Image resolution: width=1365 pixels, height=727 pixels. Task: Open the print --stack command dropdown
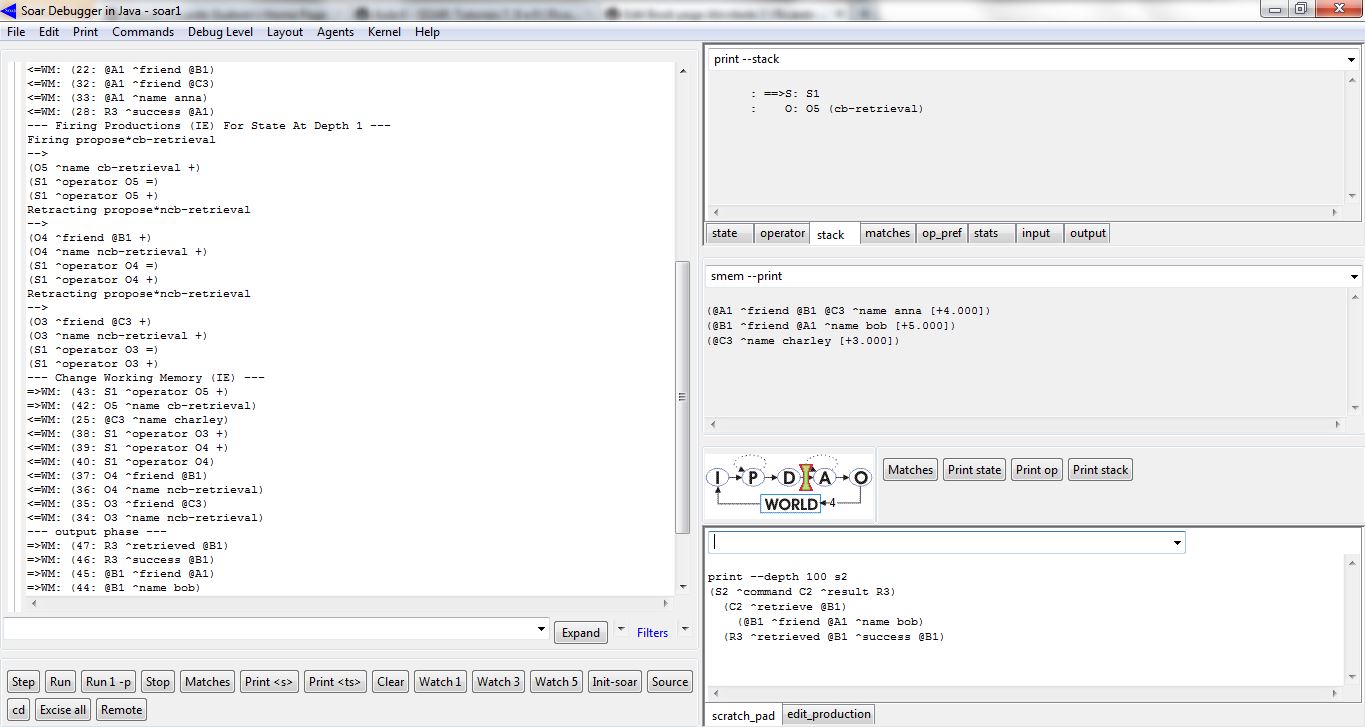tap(1351, 60)
